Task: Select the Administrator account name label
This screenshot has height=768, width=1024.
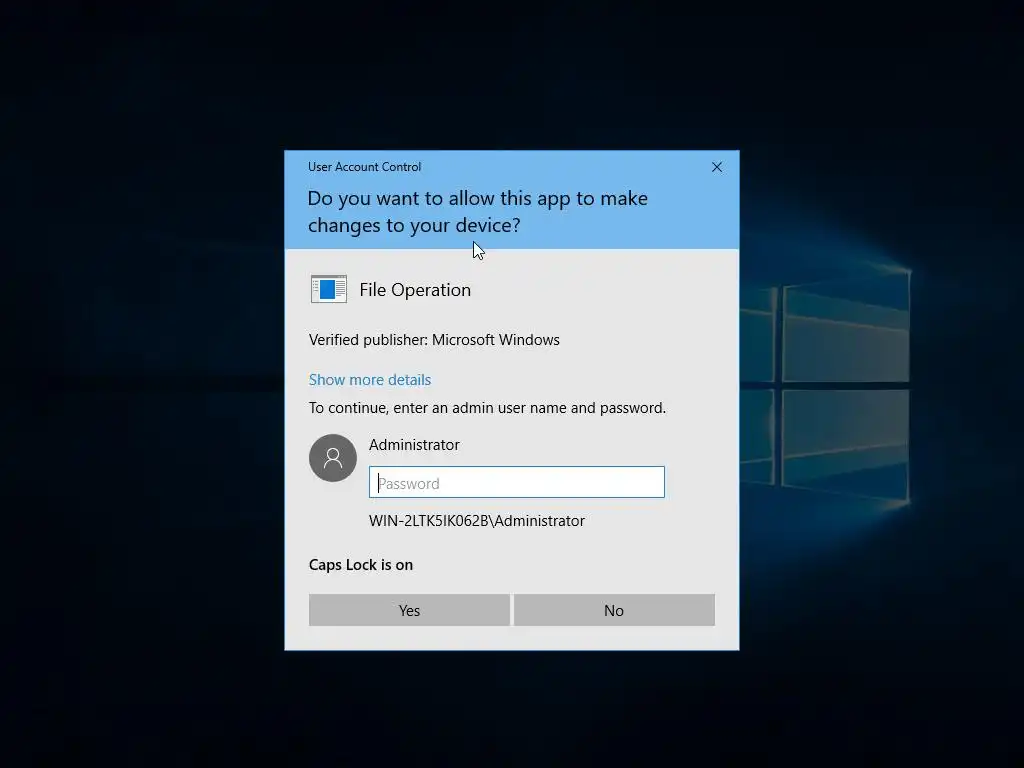Action: coord(414,445)
